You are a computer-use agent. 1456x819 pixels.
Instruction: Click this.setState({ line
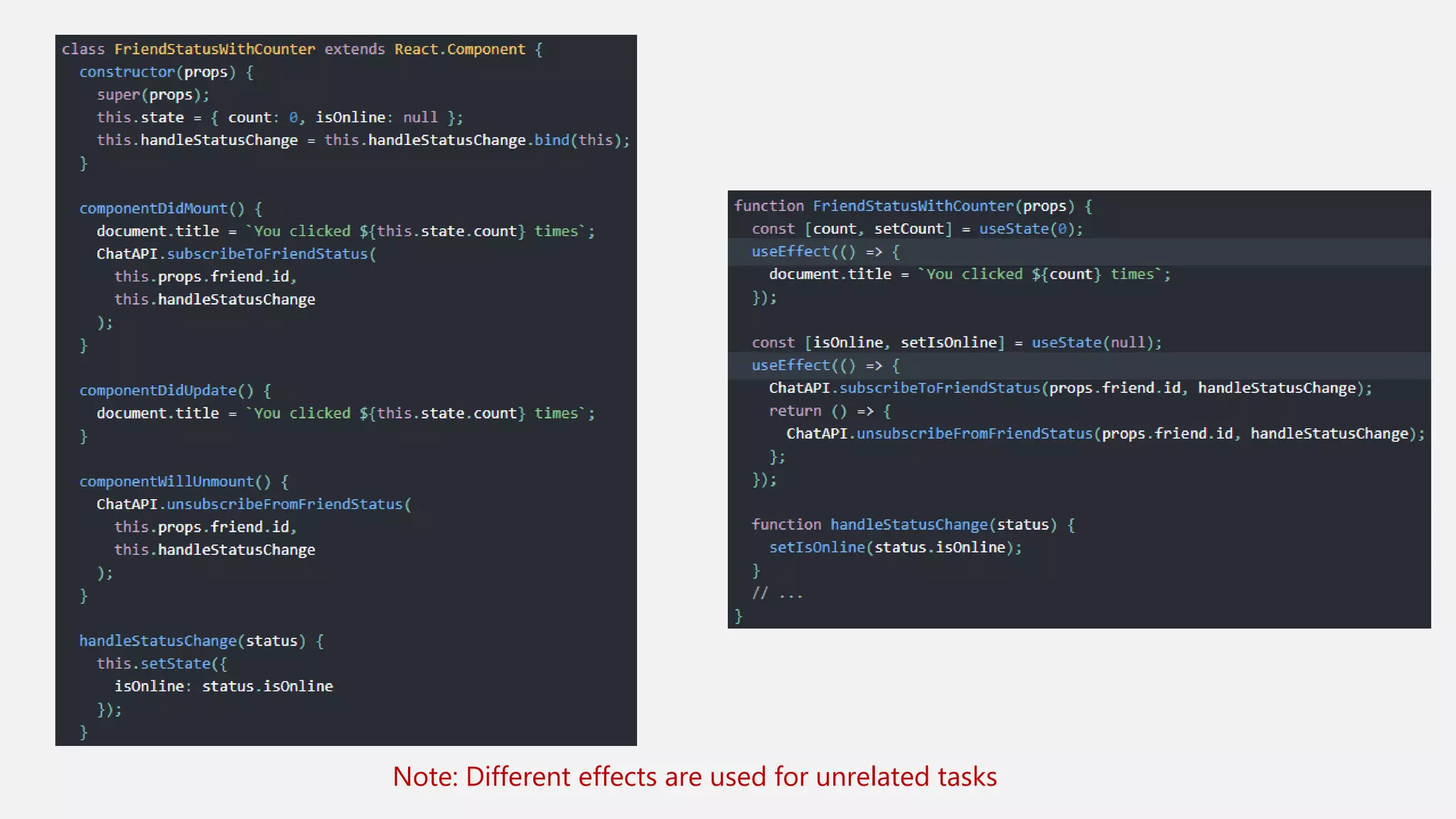click(161, 663)
